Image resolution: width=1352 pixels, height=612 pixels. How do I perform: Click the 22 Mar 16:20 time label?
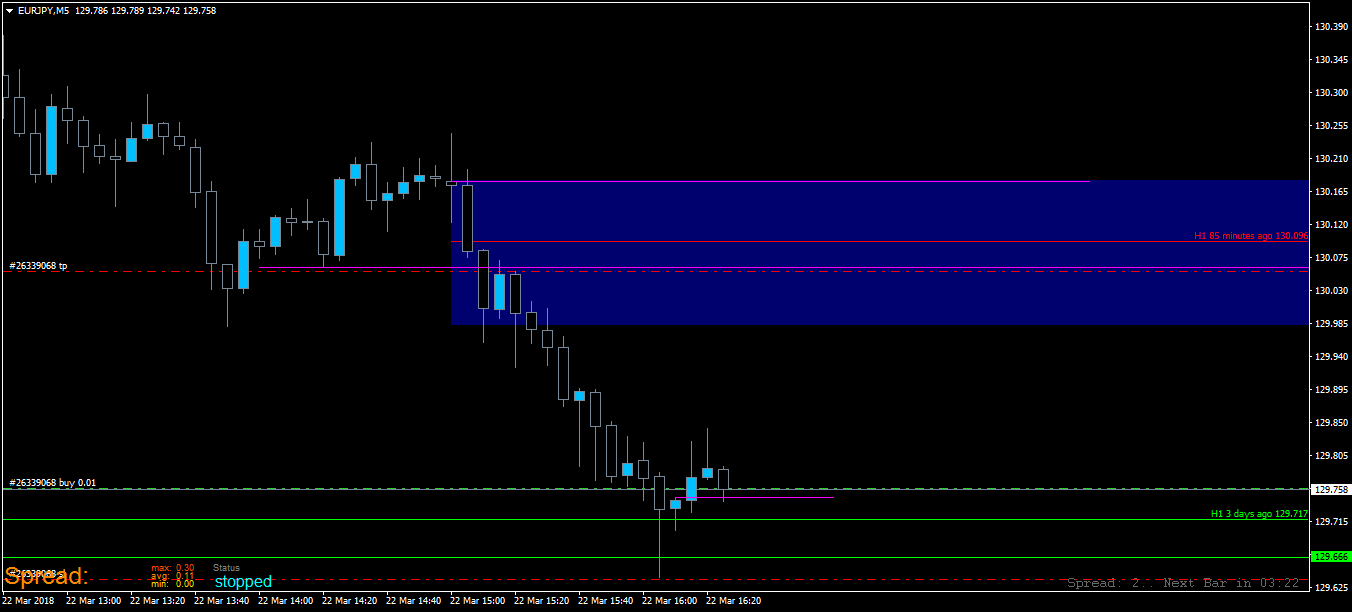(x=732, y=601)
